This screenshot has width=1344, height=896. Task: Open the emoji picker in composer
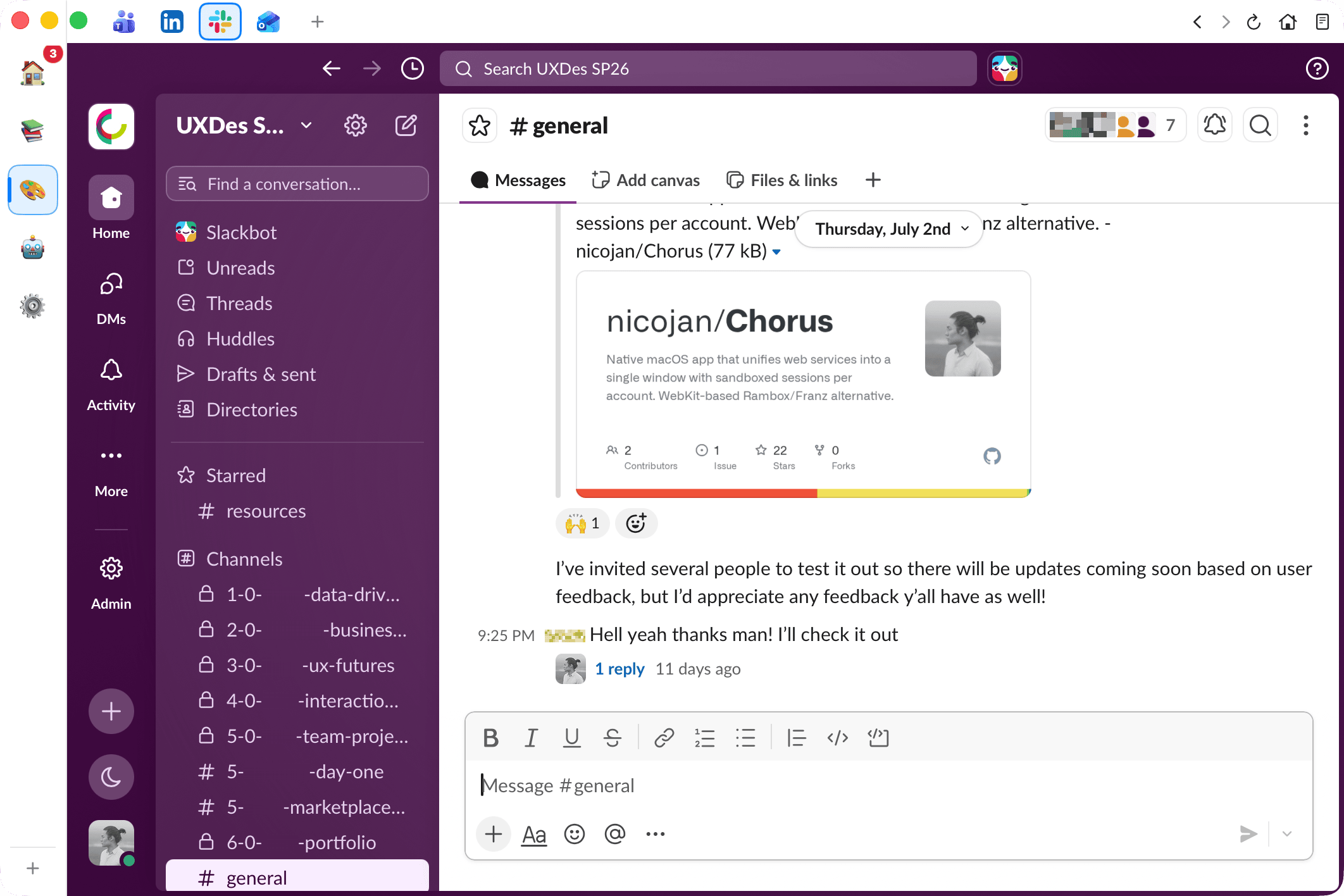[x=575, y=834]
